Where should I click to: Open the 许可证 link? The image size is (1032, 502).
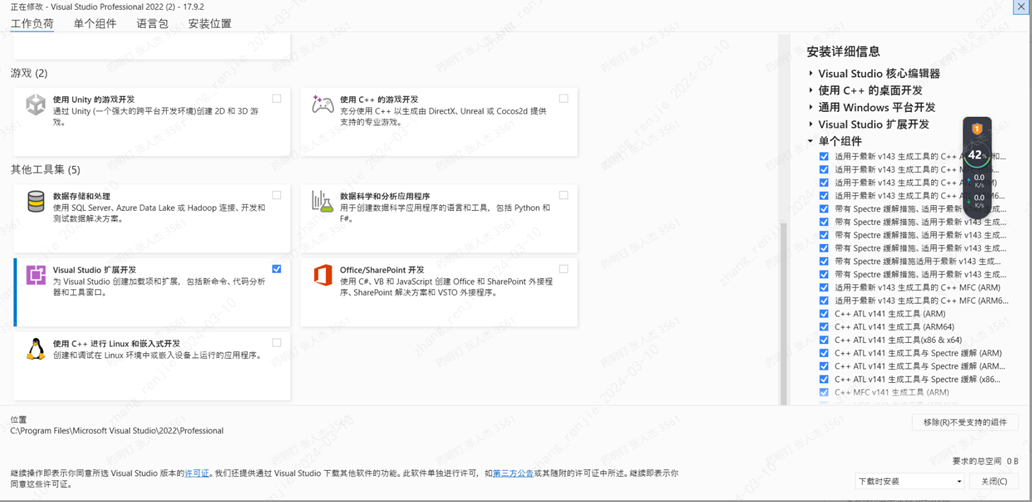click(x=197, y=473)
